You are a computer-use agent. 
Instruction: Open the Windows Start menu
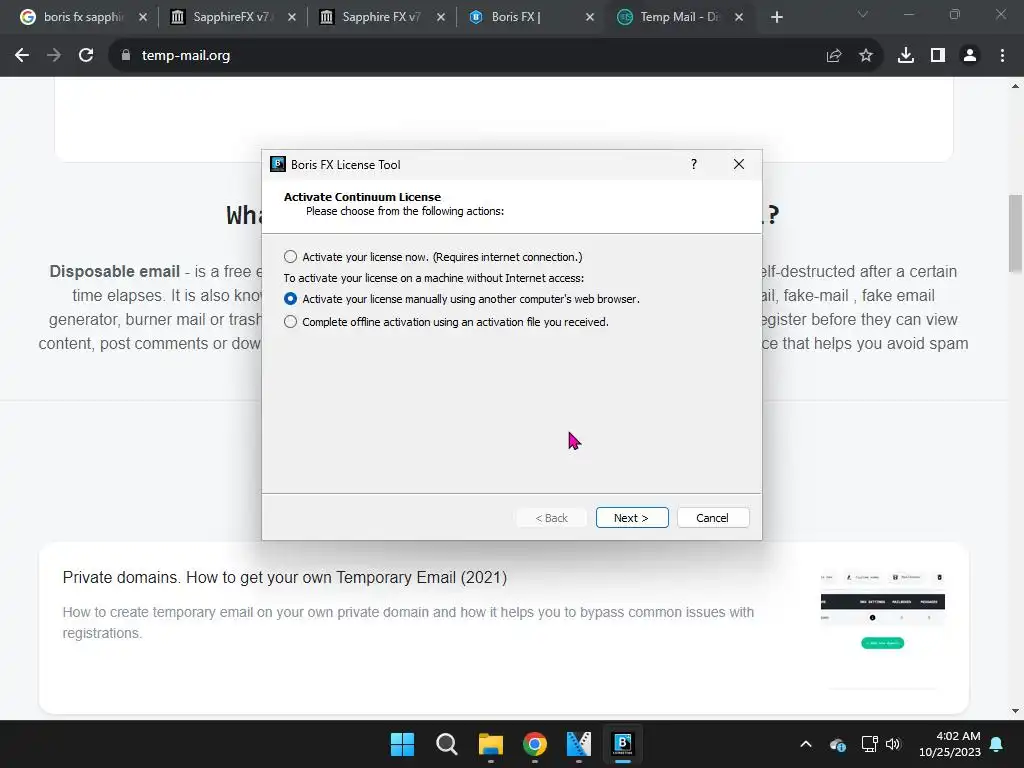[402, 744]
